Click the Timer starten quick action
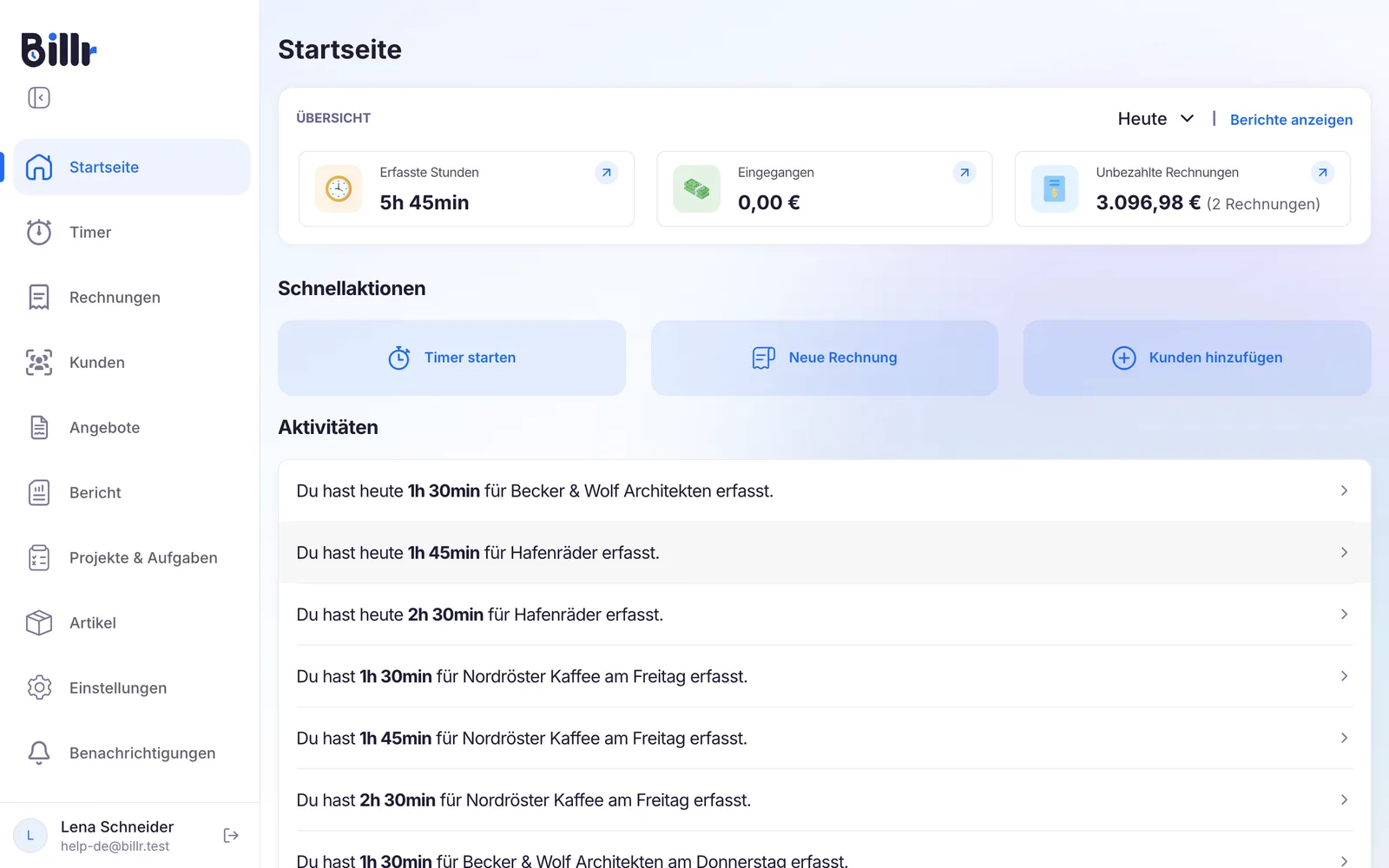This screenshot has width=1389, height=868. click(x=451, y=358)
